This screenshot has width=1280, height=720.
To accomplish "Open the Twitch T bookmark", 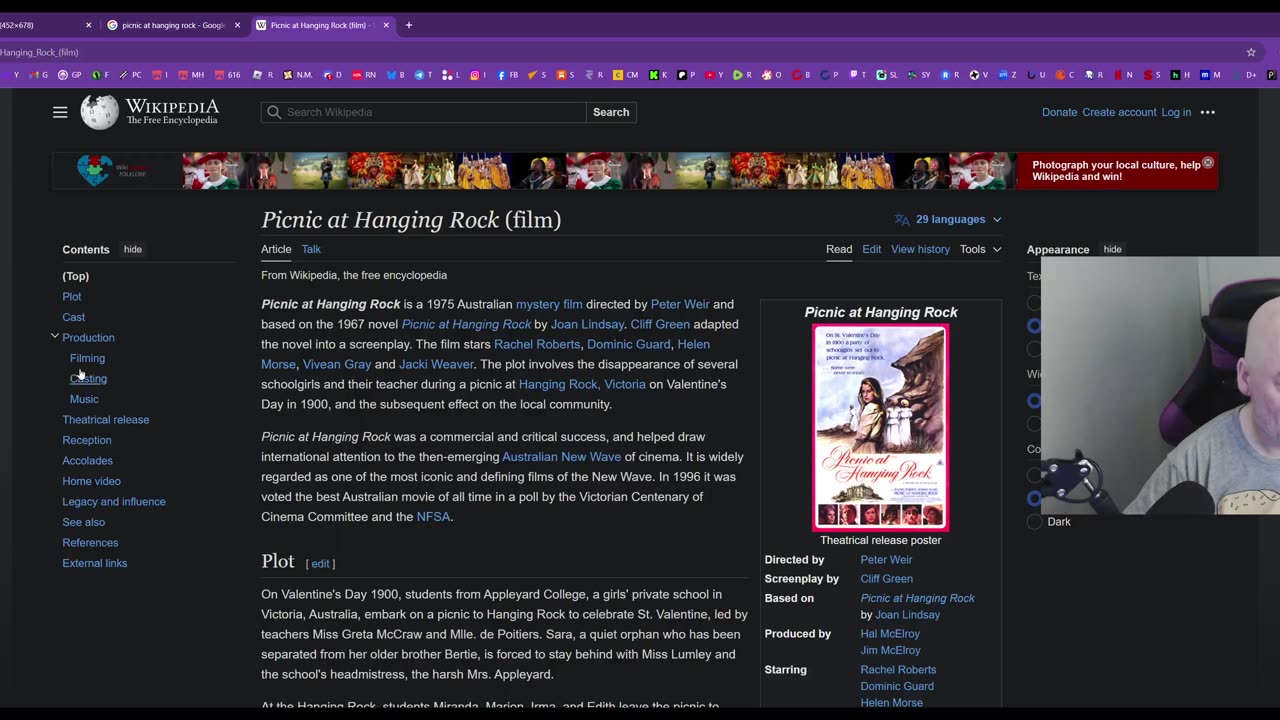I will coord(858,74).
